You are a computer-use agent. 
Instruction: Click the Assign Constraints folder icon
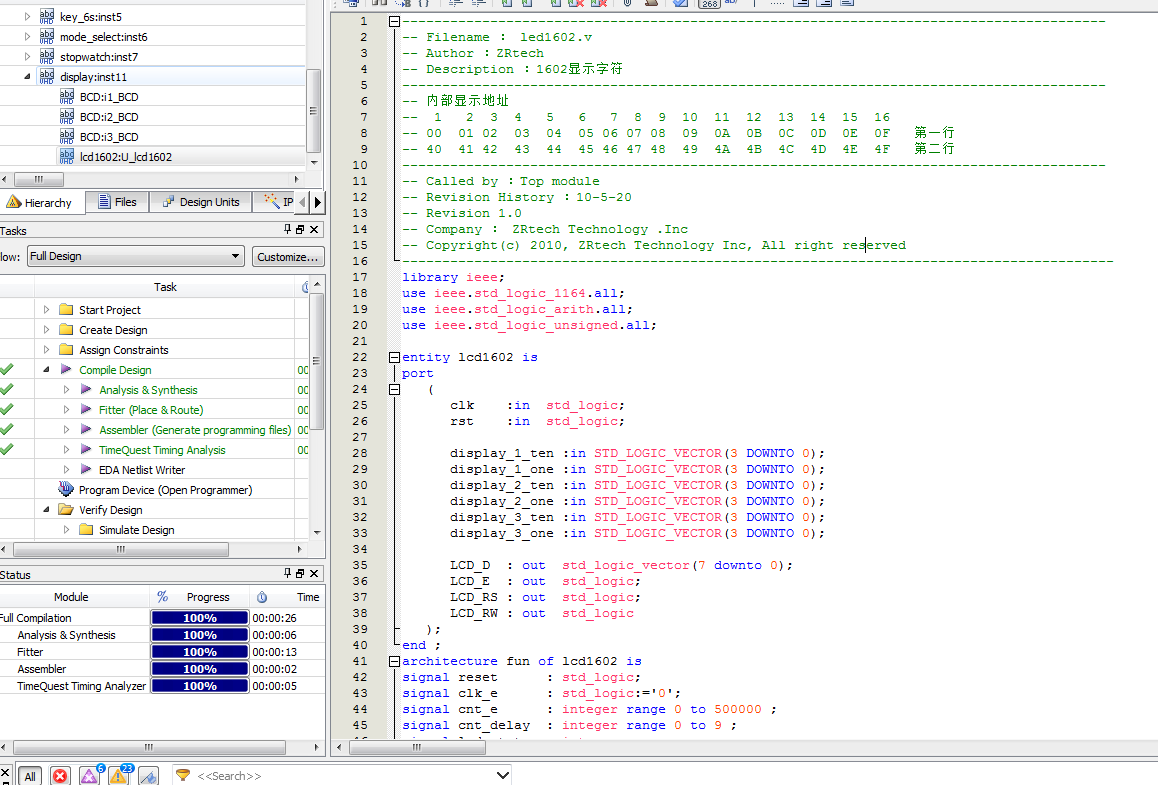click(66, 349)
